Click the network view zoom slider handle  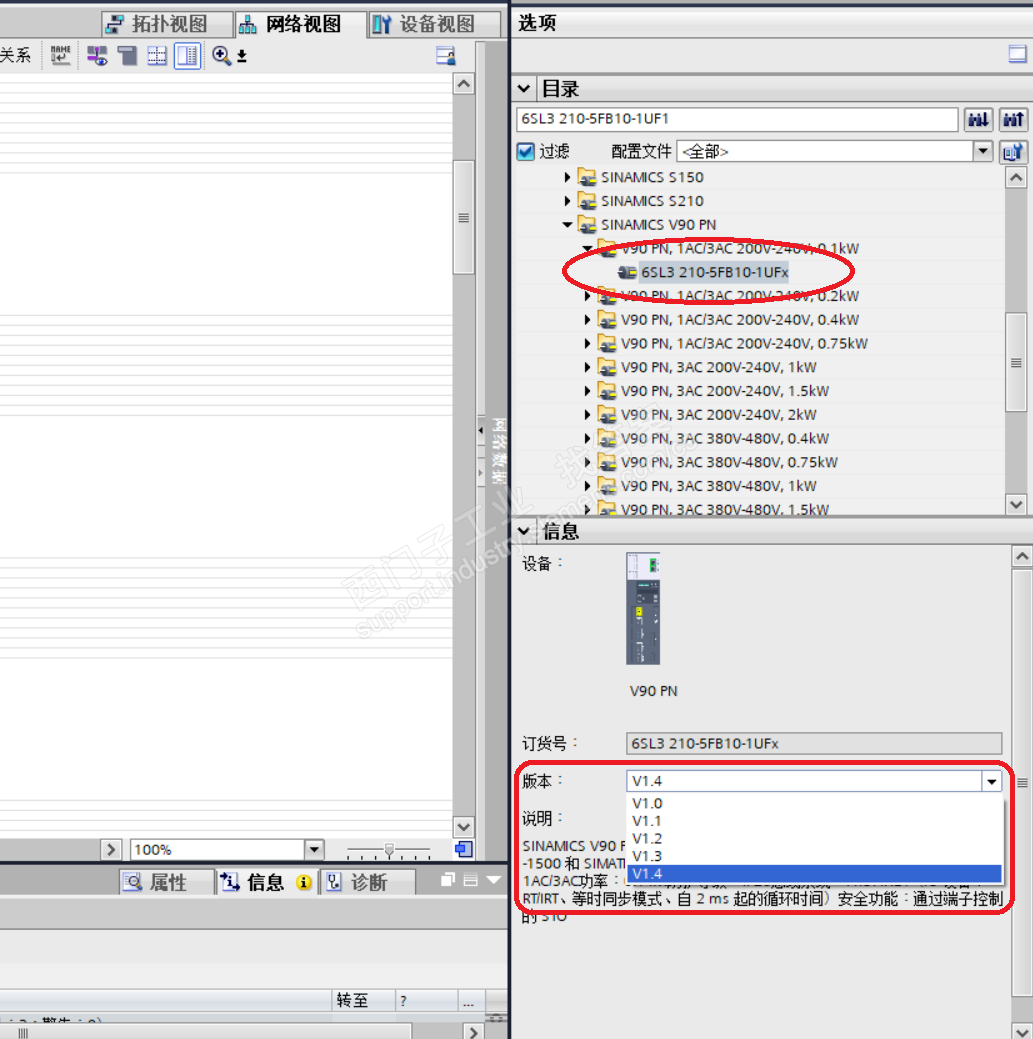(390, 849)
